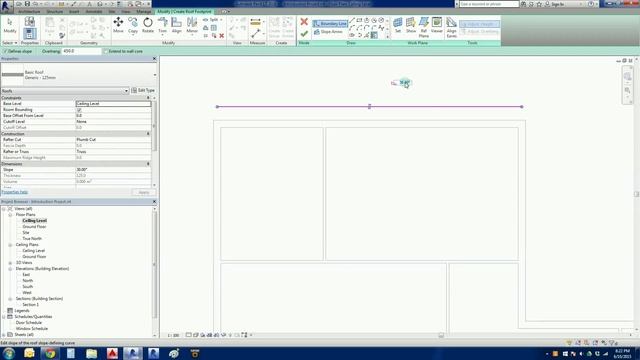Finish edit mode with green checkmark

click(304, 33)
